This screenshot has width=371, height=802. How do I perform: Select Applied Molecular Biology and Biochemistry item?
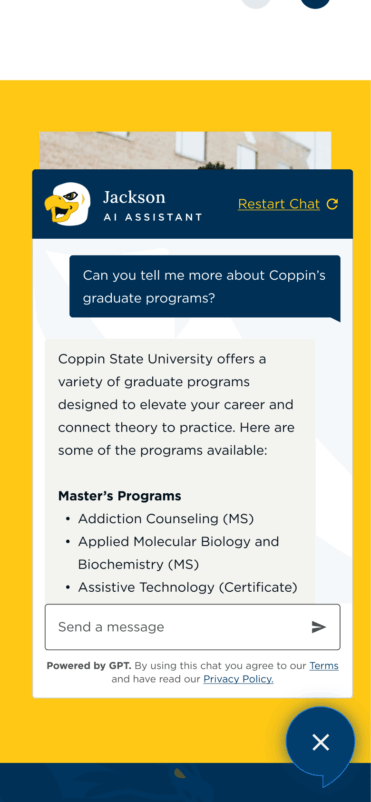click(x=179, y=553)
